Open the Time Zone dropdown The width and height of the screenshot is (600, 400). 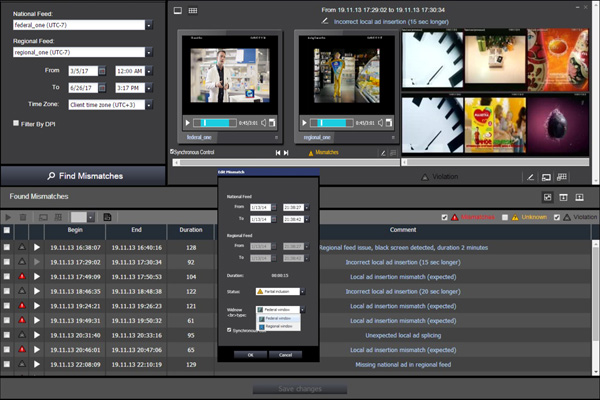coord(149,103)
